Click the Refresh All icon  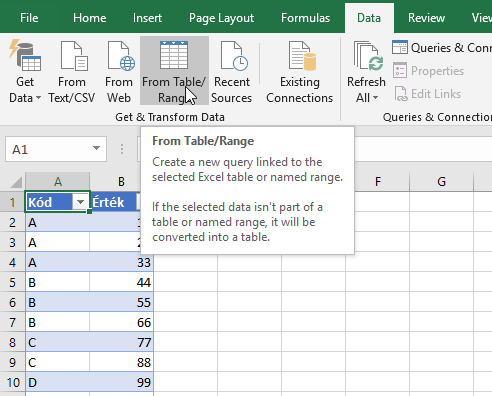pos(368,56)
